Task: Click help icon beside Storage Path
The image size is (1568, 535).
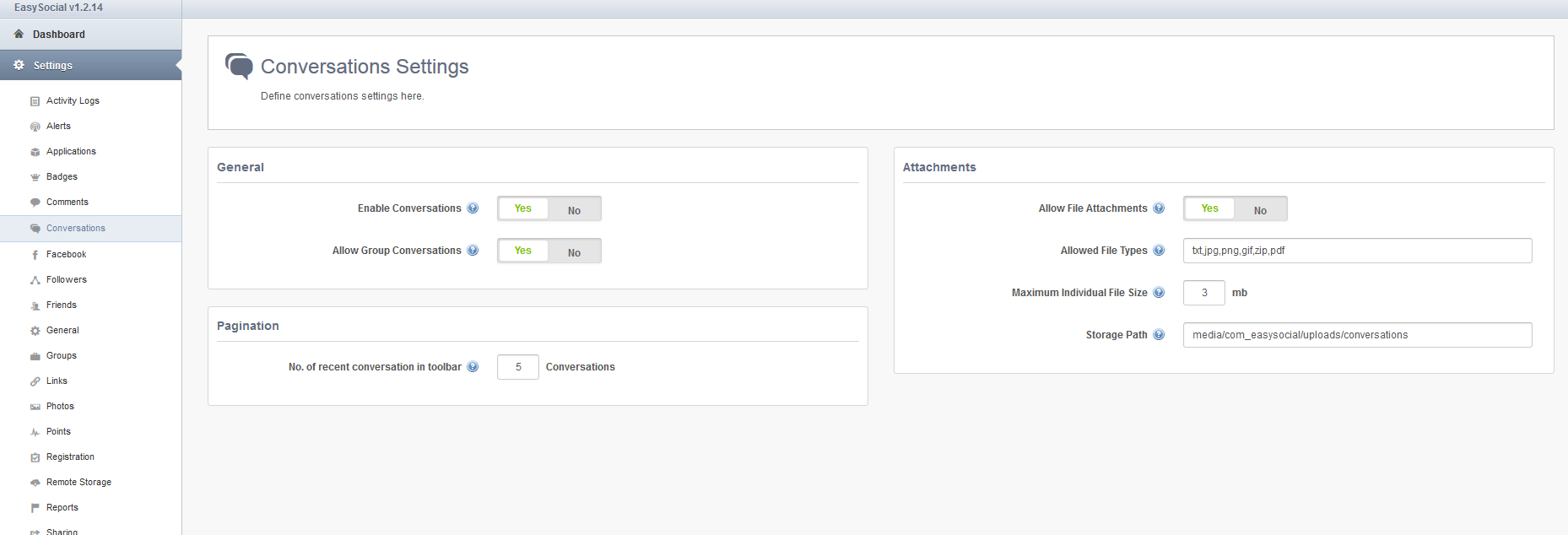Action: tap(1159, 335)
